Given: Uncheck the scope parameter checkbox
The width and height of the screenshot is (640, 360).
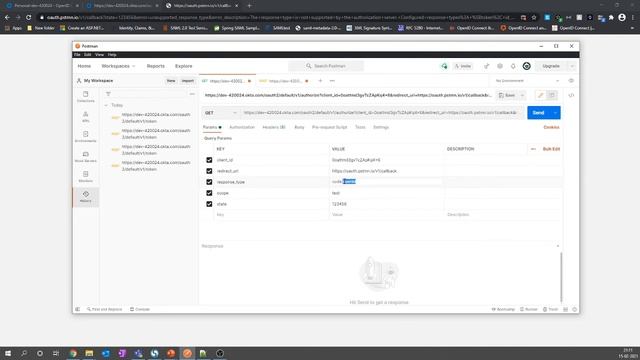Looking at the screenshot, I should tap(209, 193).
